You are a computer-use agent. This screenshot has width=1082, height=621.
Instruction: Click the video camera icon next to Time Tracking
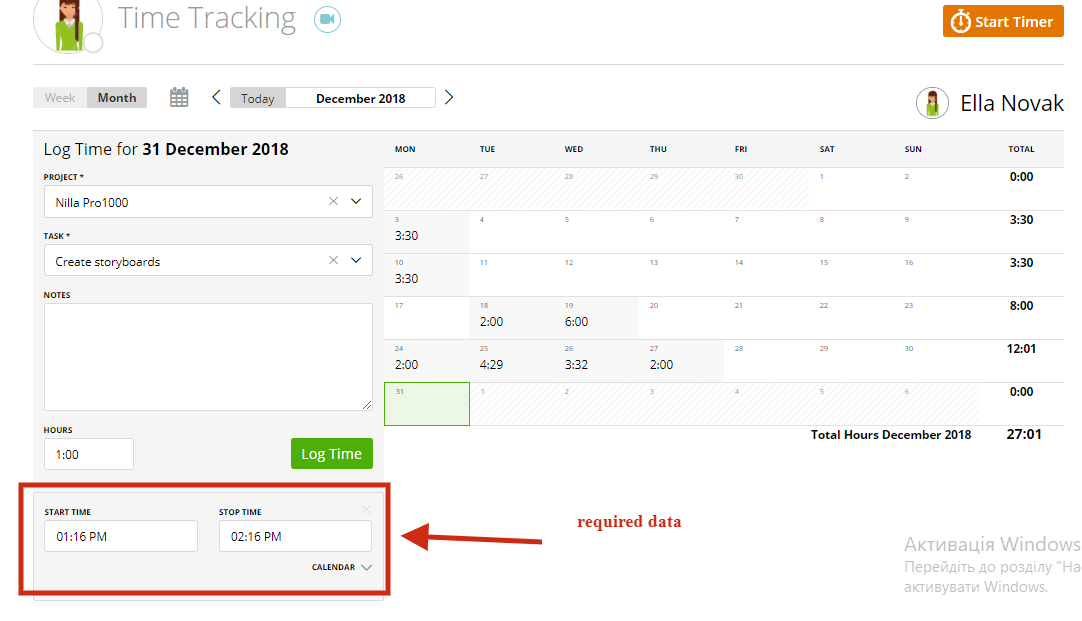326,18
